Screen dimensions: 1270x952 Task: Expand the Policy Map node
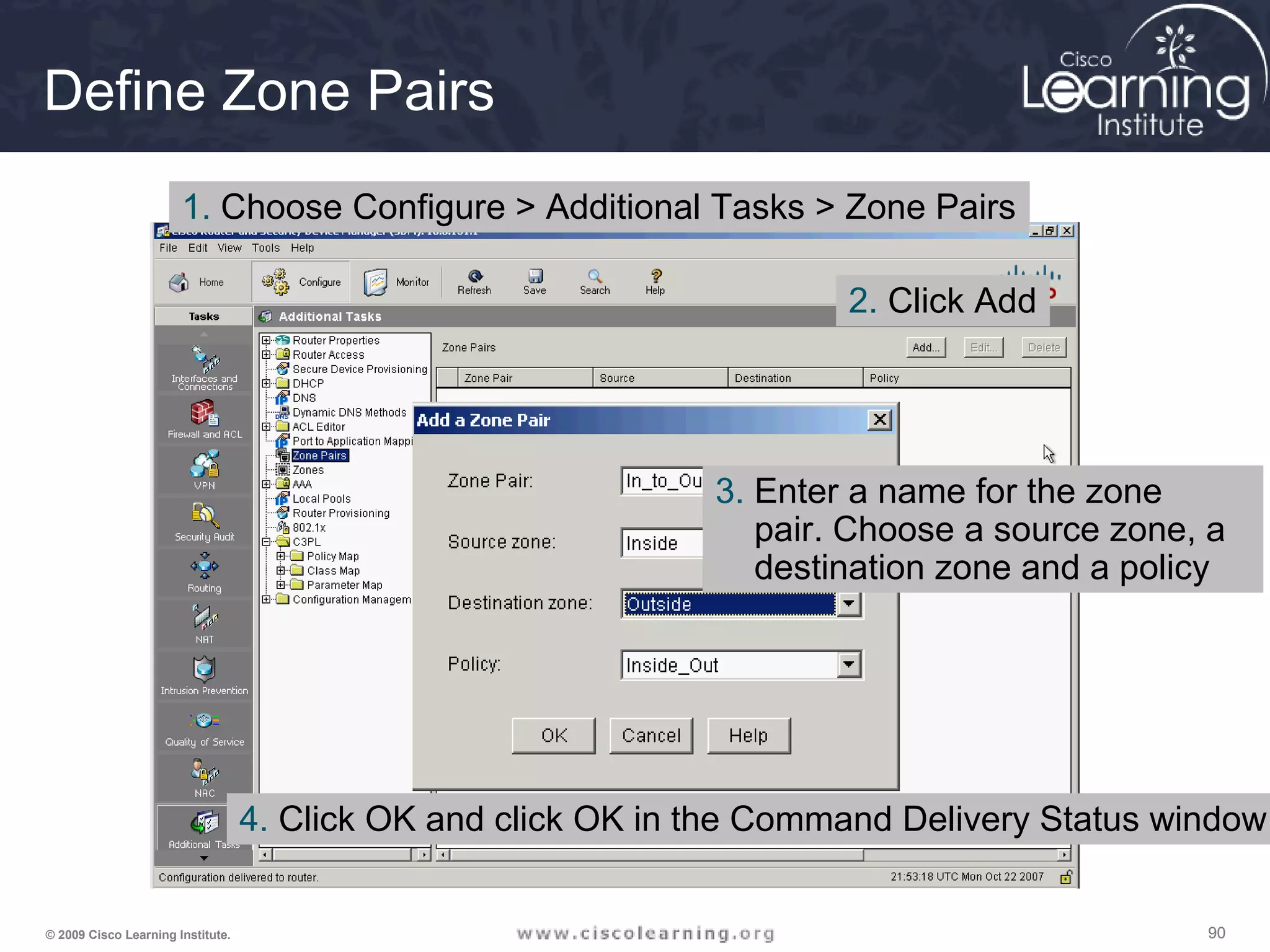point(280,556)
